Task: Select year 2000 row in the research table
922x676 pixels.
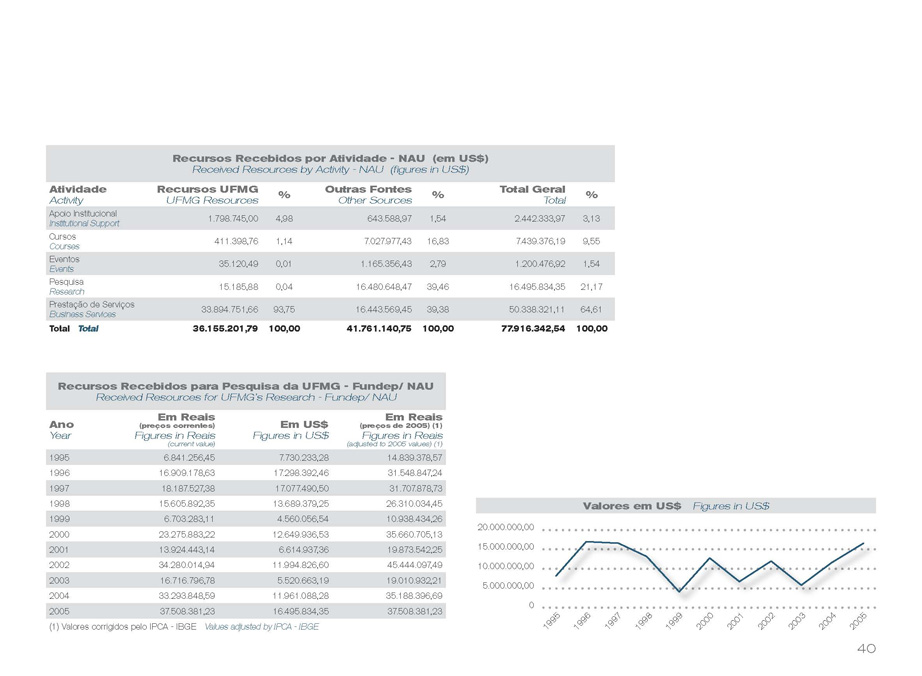Action: tap(59, 535)
